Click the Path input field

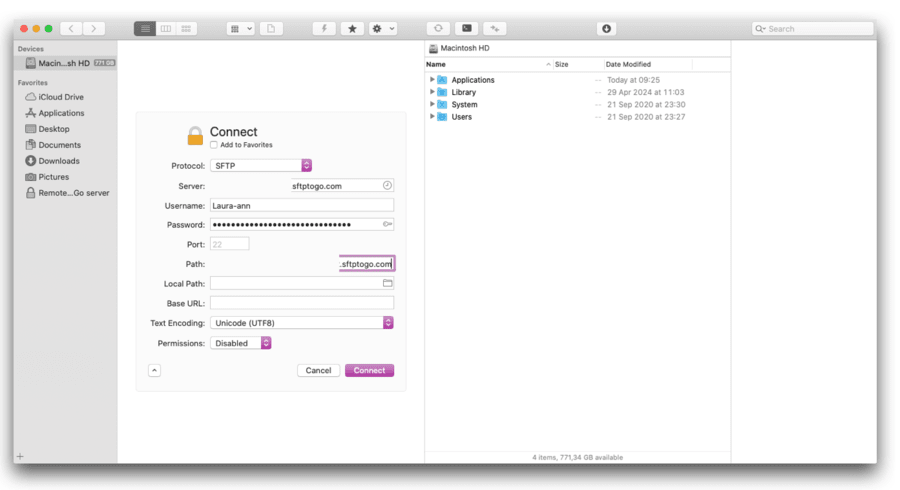pos(367,264)
